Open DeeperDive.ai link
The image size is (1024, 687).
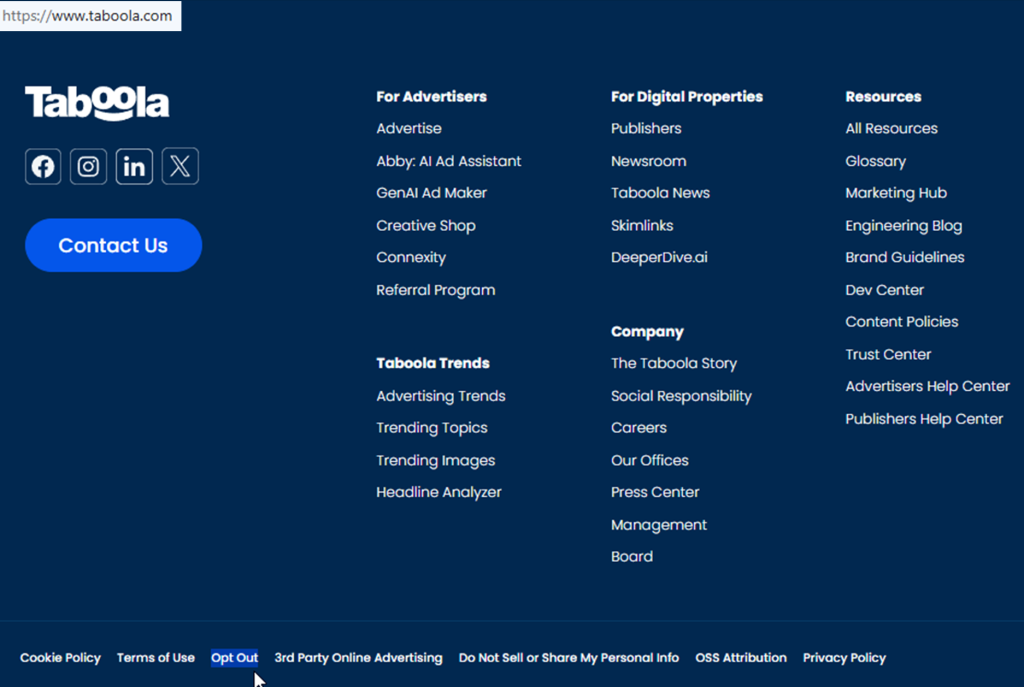coord(659,257)
